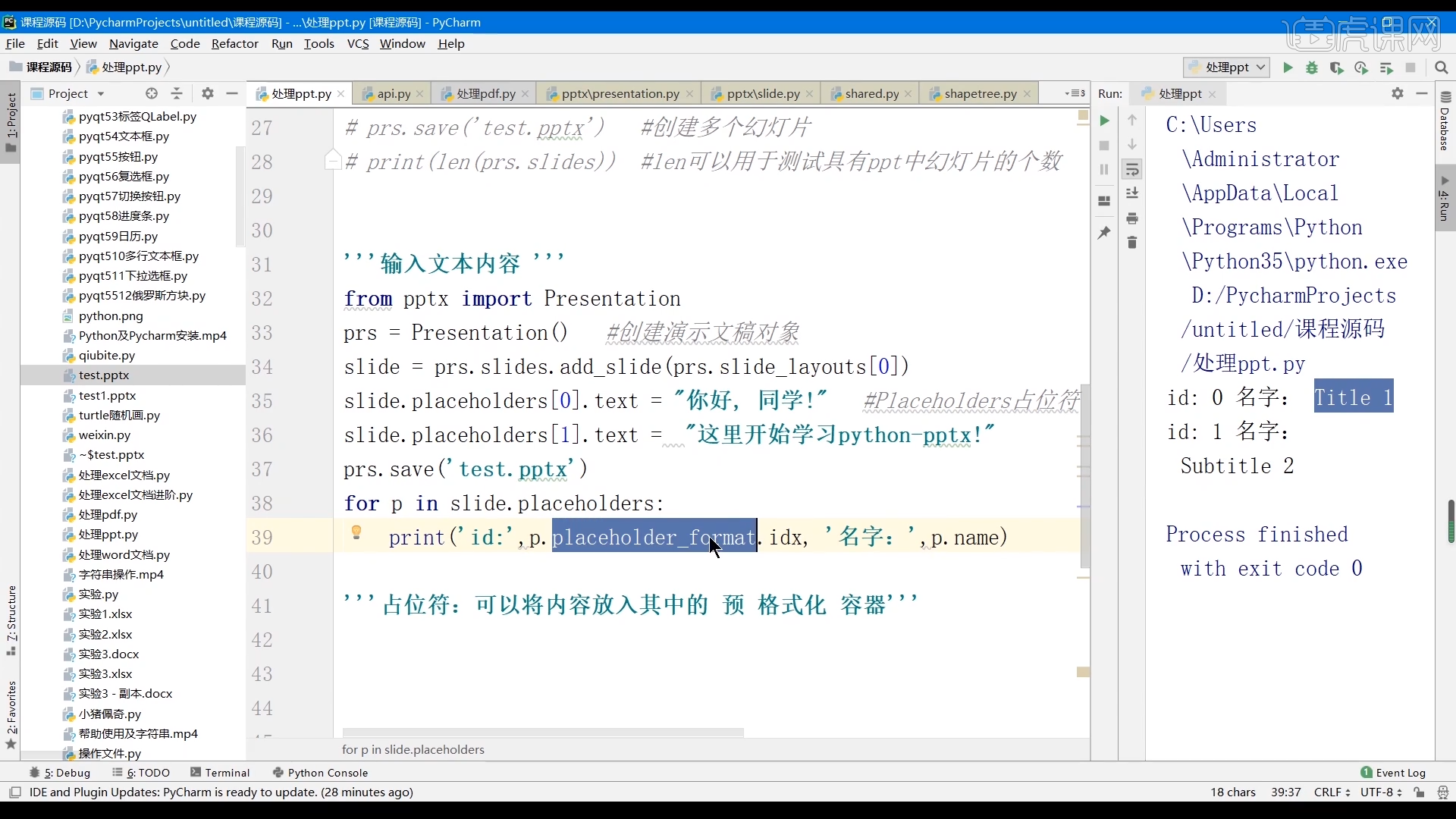Viewport: 1456px width, 819px height.
Task: Open Search Everywhere with the magnifier icon
Action: [x=1442, y=67]
